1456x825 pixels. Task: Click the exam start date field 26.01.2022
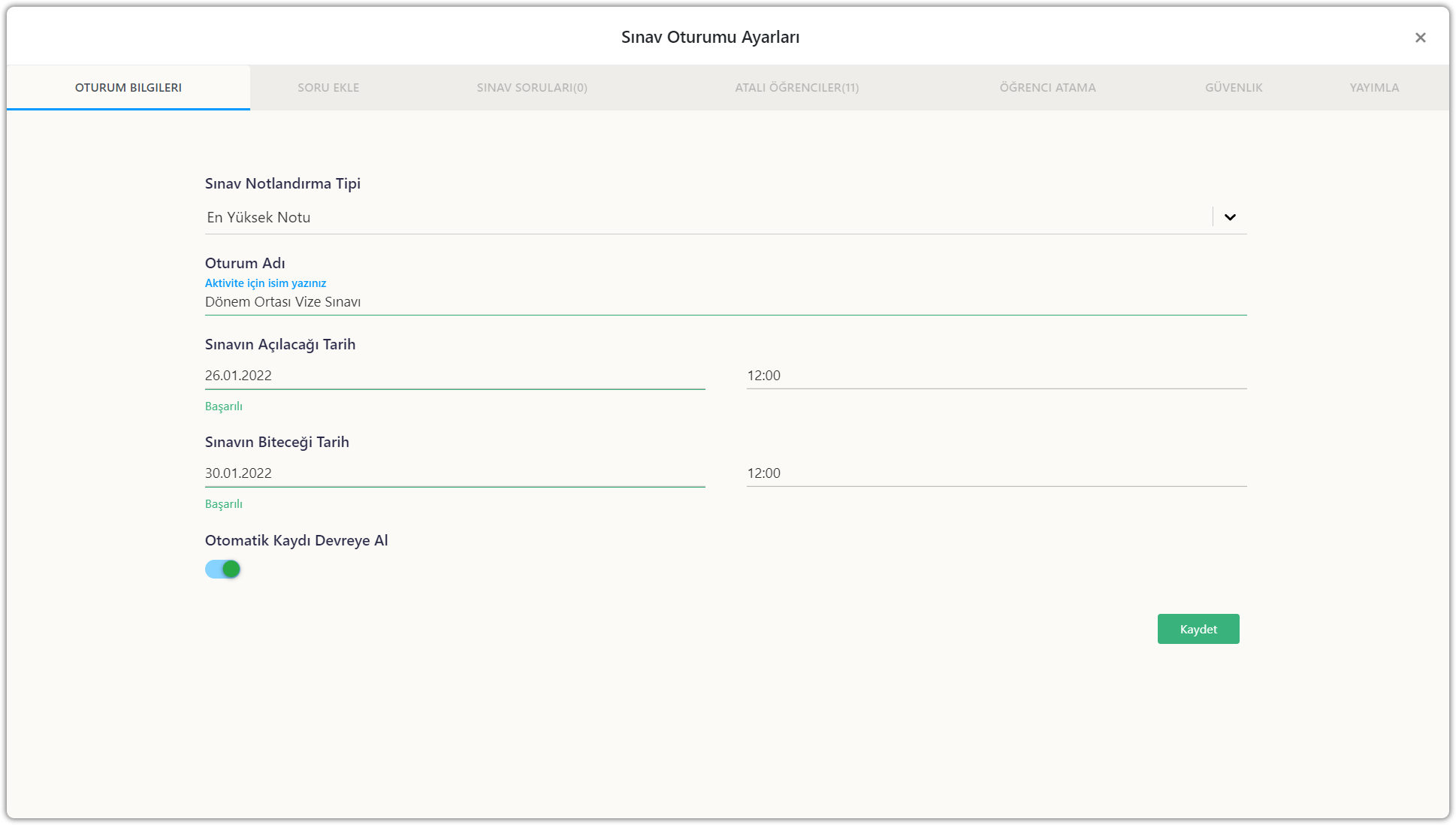click(x=455, y=376)
